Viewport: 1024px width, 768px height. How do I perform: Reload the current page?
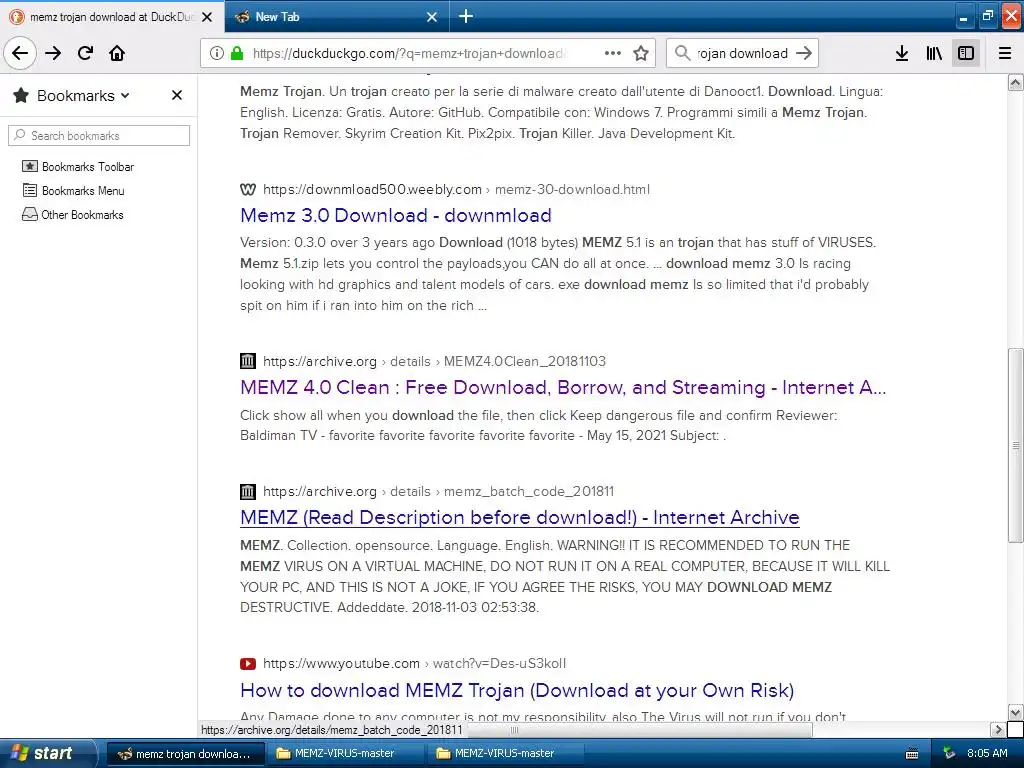pyautogui.click(x=85, y=53)
